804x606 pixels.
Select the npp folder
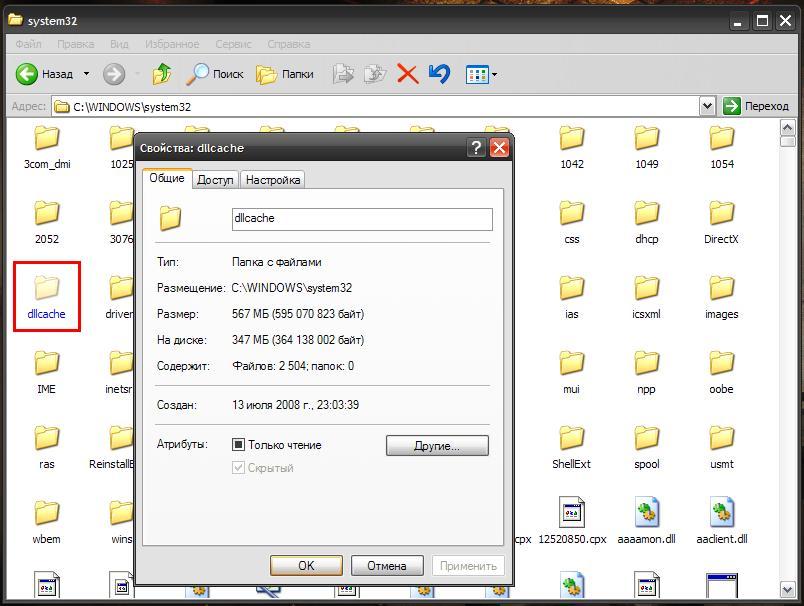click(647, 373)
